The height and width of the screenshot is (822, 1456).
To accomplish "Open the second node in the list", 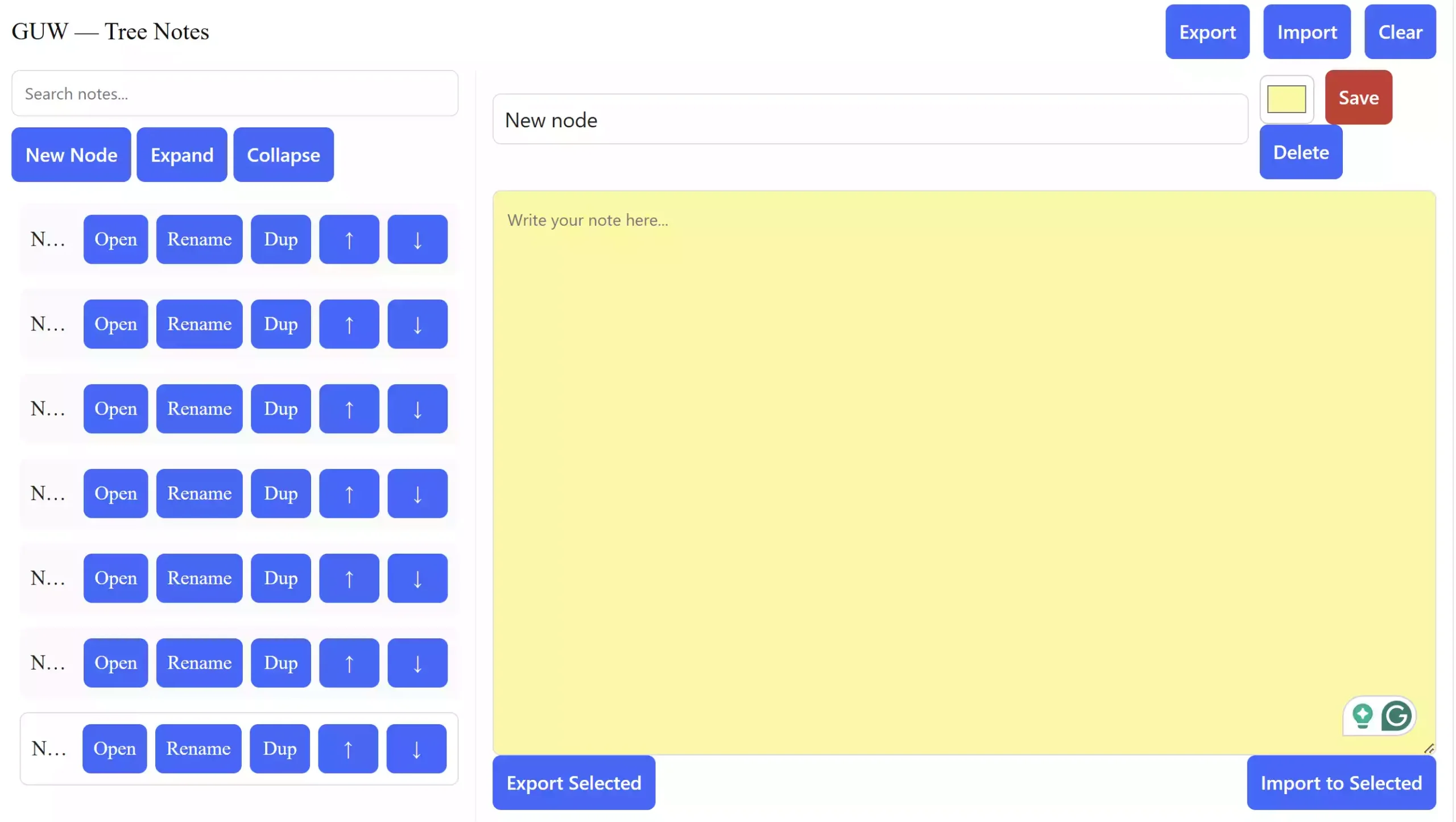I will click(115, 324).
